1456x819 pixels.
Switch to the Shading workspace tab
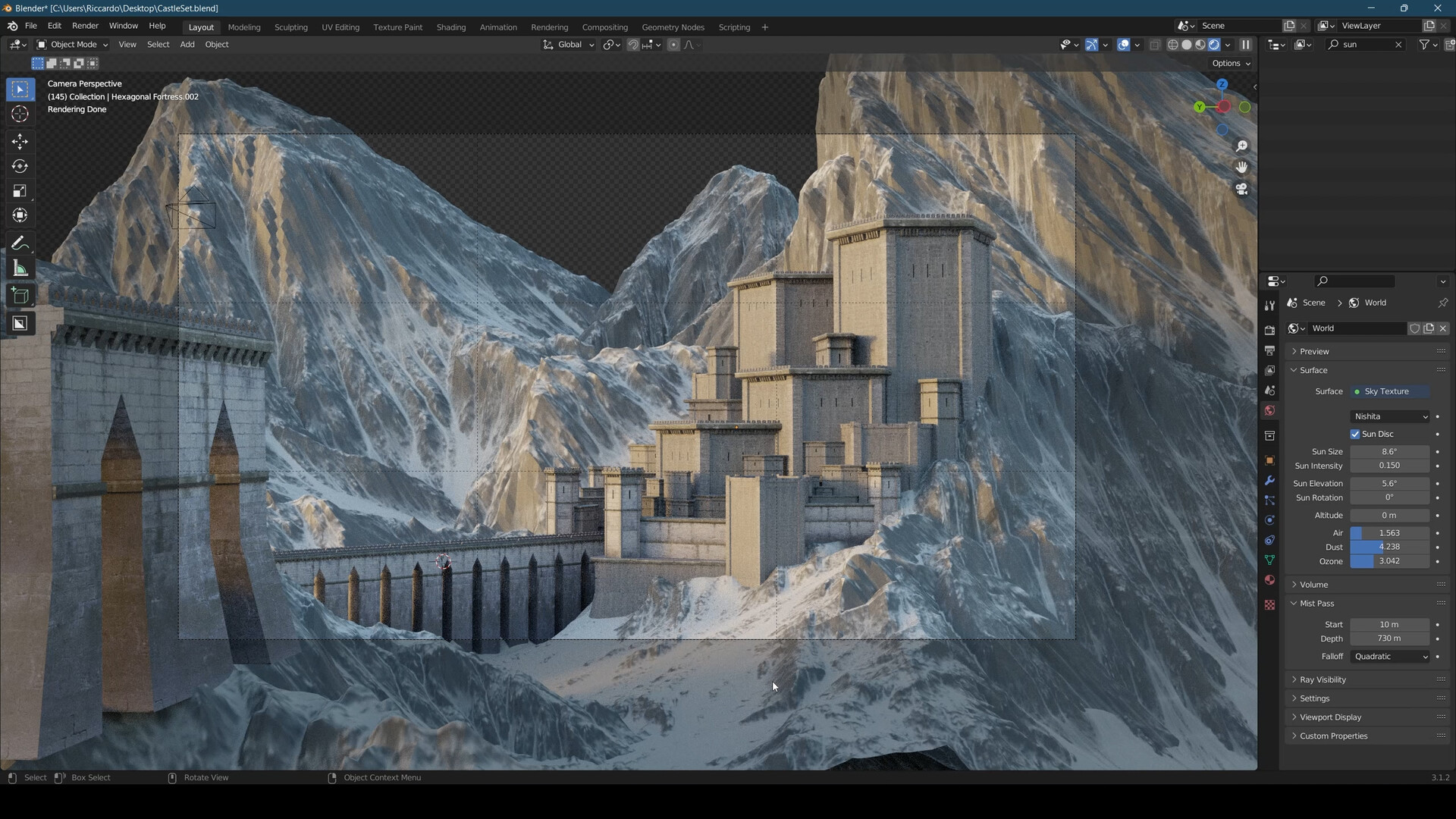[451, 27]
